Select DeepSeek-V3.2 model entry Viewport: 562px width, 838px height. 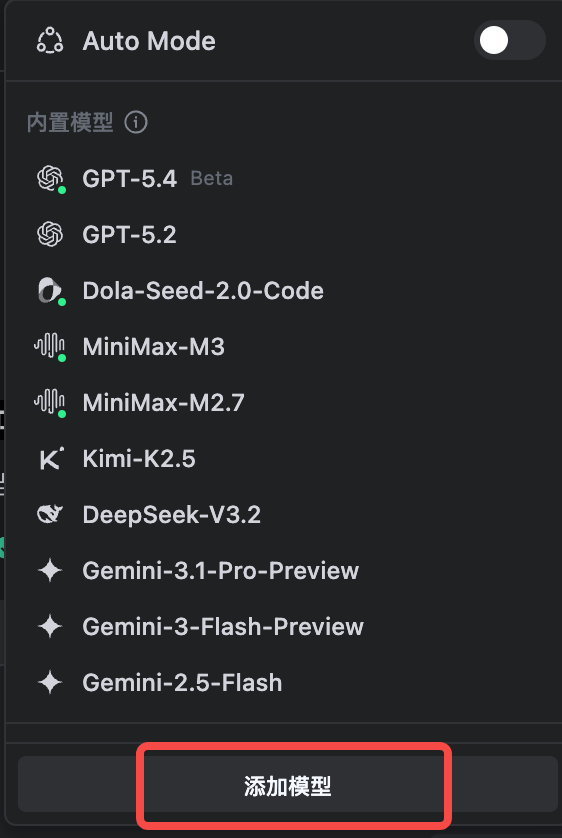(285, 514)
